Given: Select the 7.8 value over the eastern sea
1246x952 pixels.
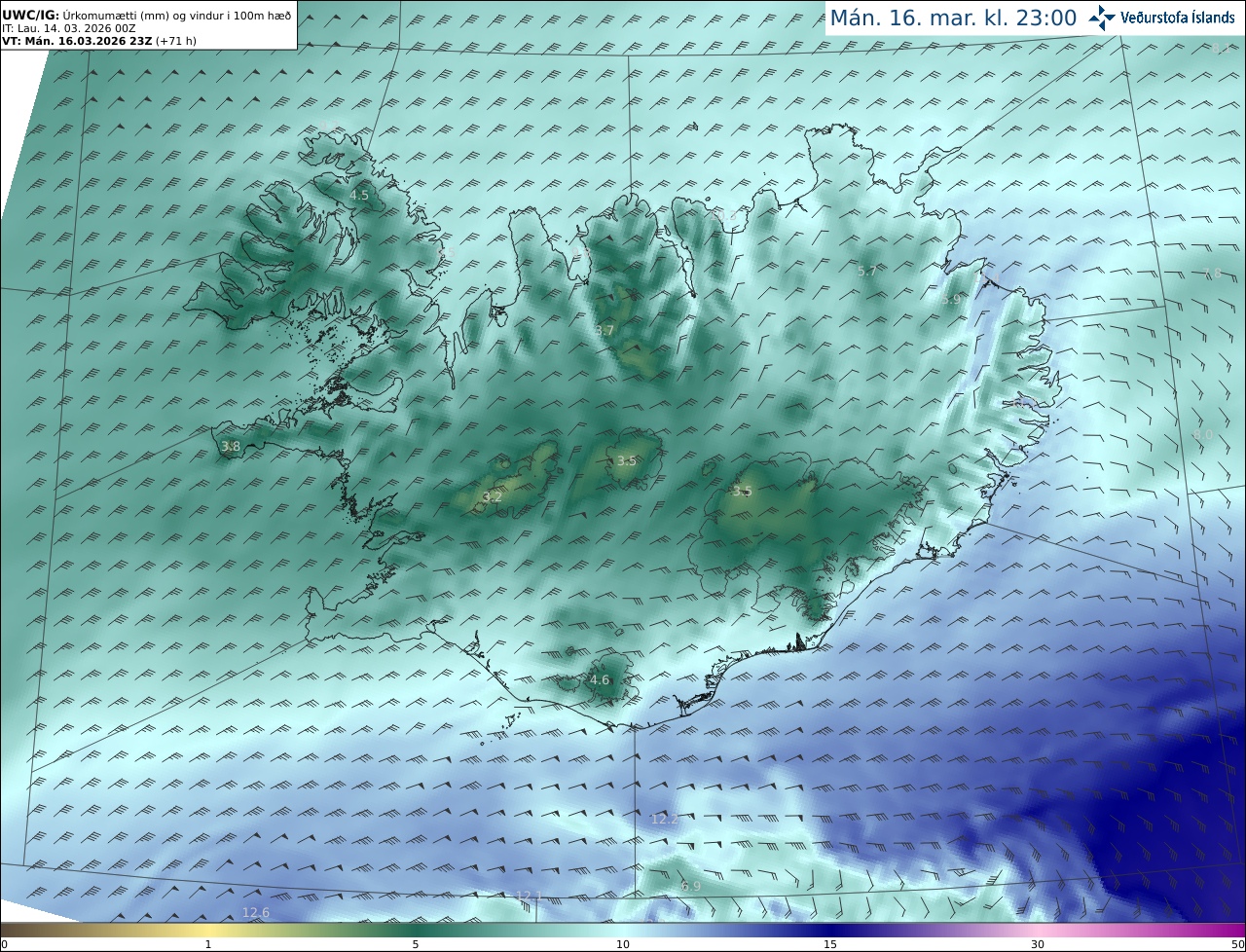Looking at the screenshot, I should tap(1212, 274).
